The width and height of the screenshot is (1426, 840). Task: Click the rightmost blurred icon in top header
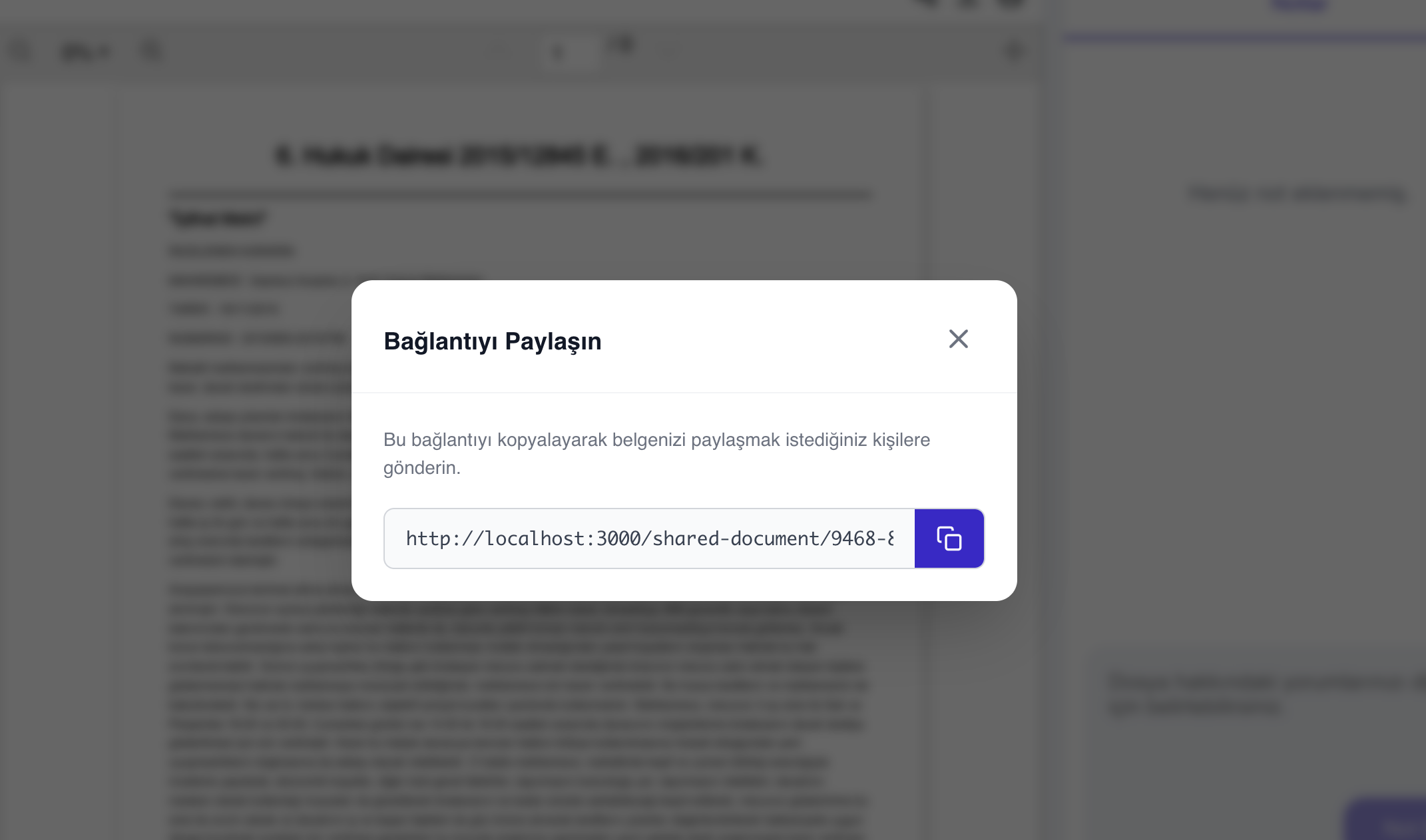[x=1011, y=4]
